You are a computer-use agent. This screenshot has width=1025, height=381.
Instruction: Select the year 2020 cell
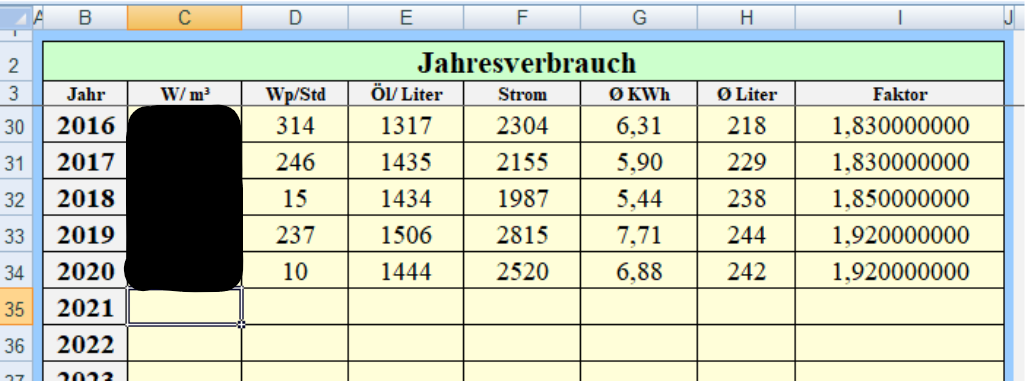(x=86, y=271)
